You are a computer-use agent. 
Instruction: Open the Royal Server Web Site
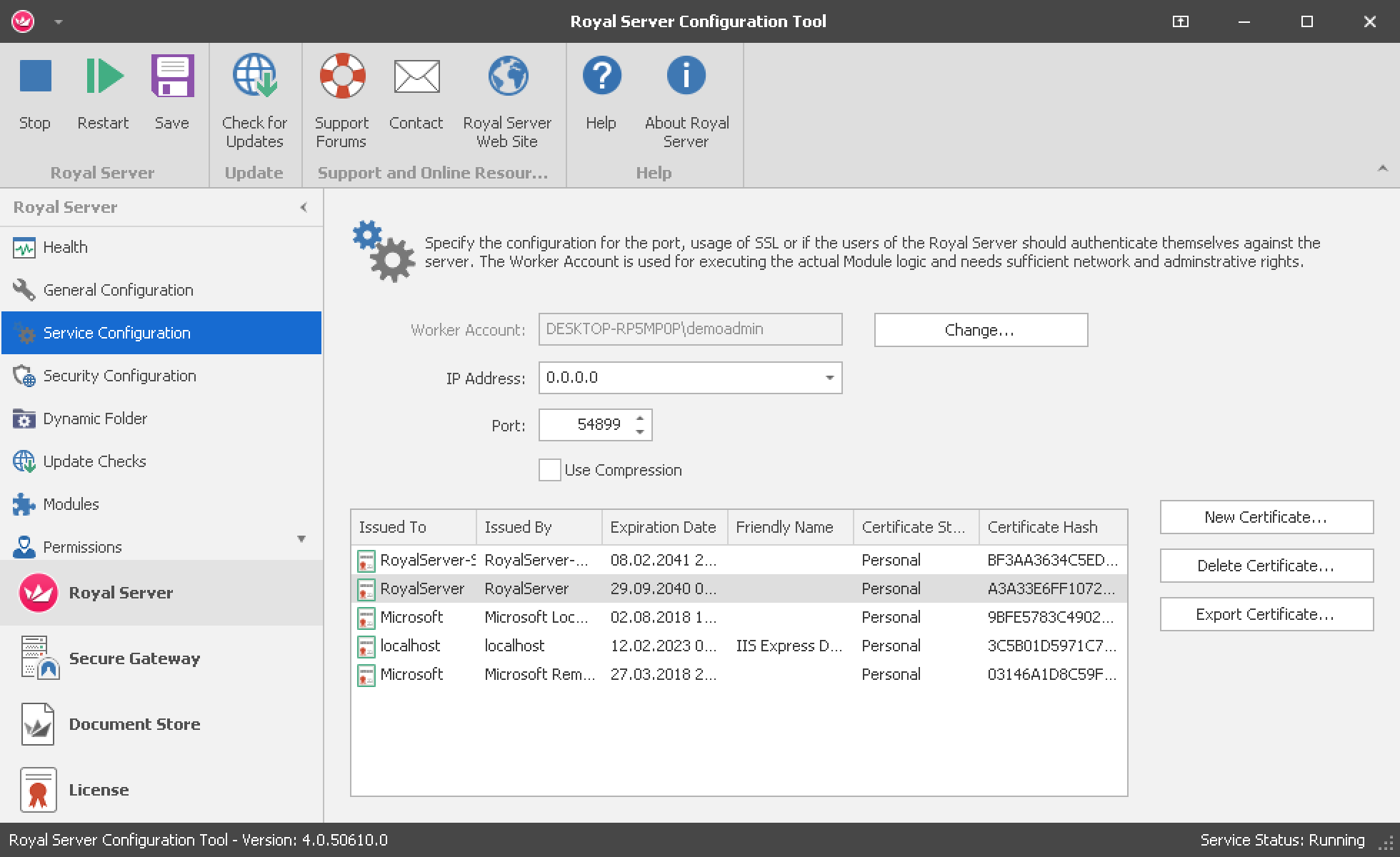[x=507, y=77]
